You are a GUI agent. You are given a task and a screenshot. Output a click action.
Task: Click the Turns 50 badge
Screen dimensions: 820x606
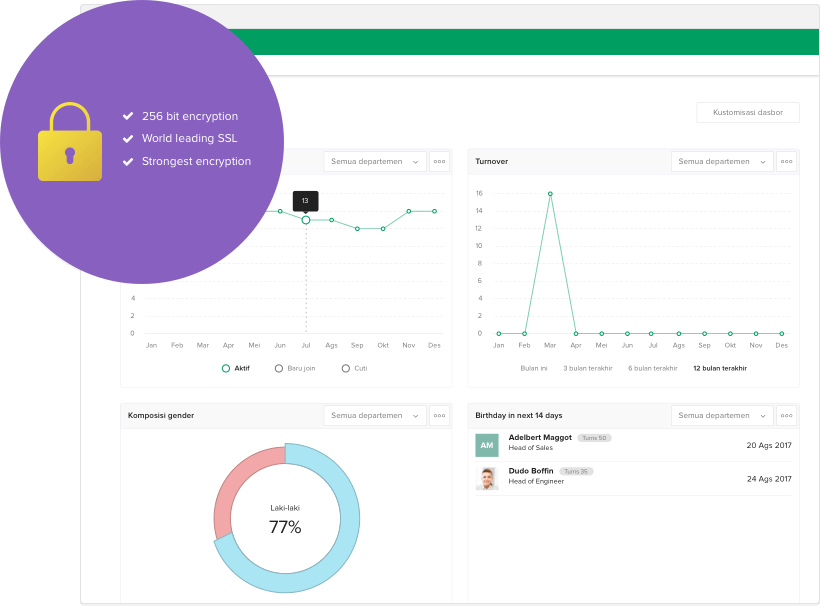(x=594, y=438)
